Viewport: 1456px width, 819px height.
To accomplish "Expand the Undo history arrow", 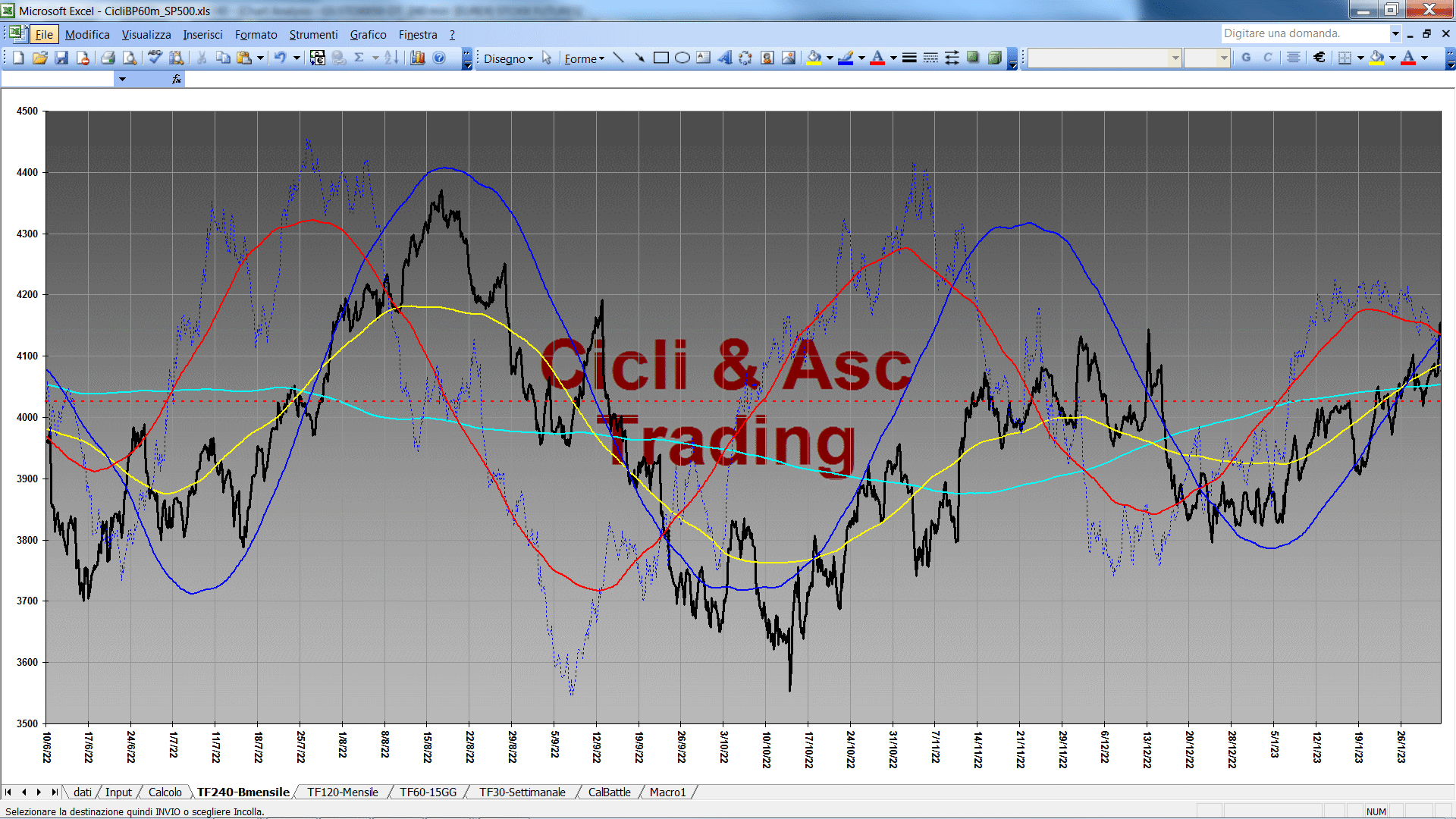I will [297, 58].
